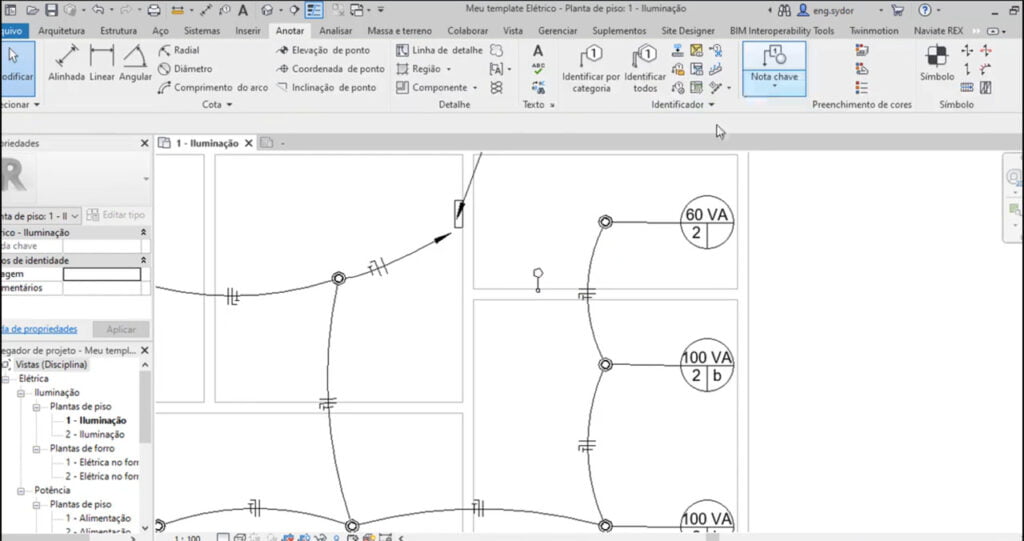1024x541 pixels.
Task: Open the Texto panel dialog launcher arrow
Action: point(552,105)
